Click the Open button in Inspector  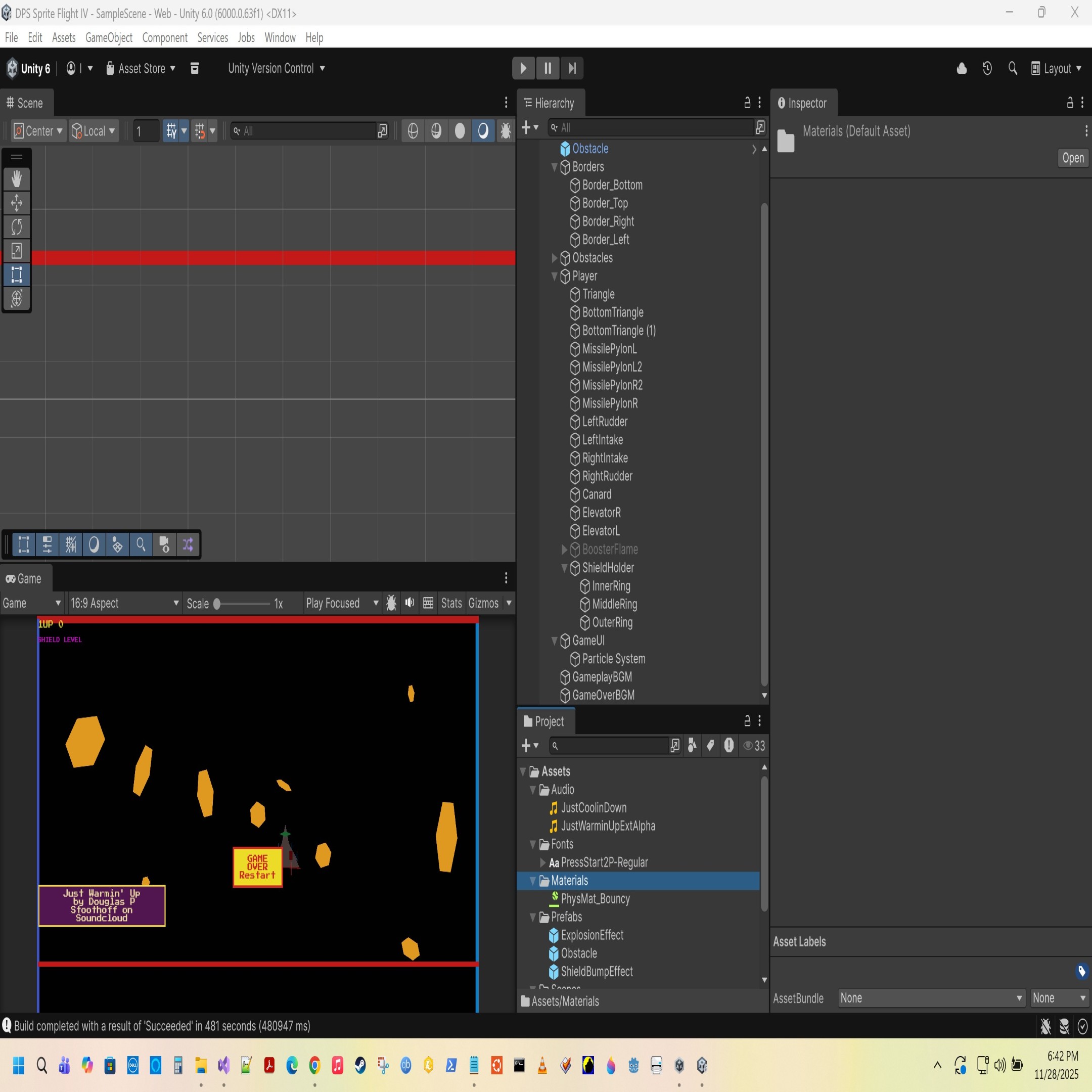tap(1072, 158)
